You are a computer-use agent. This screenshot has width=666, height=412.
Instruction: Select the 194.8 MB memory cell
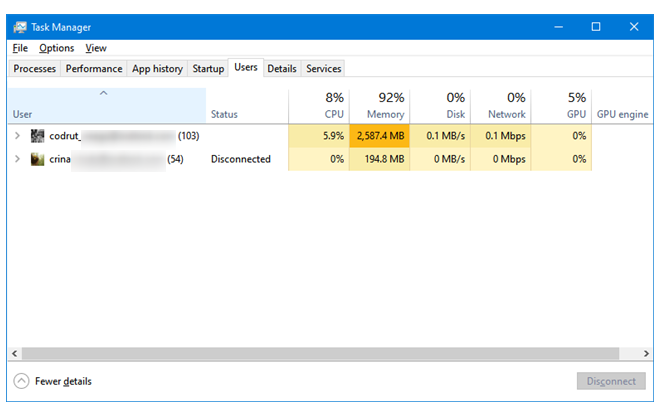click(x=380, y=159)
